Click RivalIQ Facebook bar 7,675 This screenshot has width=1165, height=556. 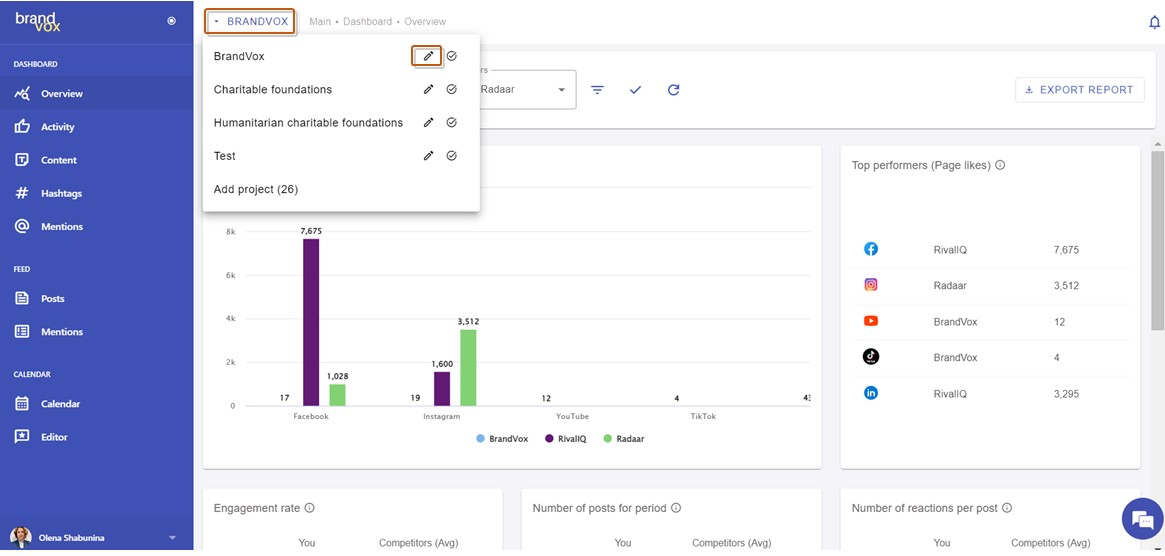point(311,322)
